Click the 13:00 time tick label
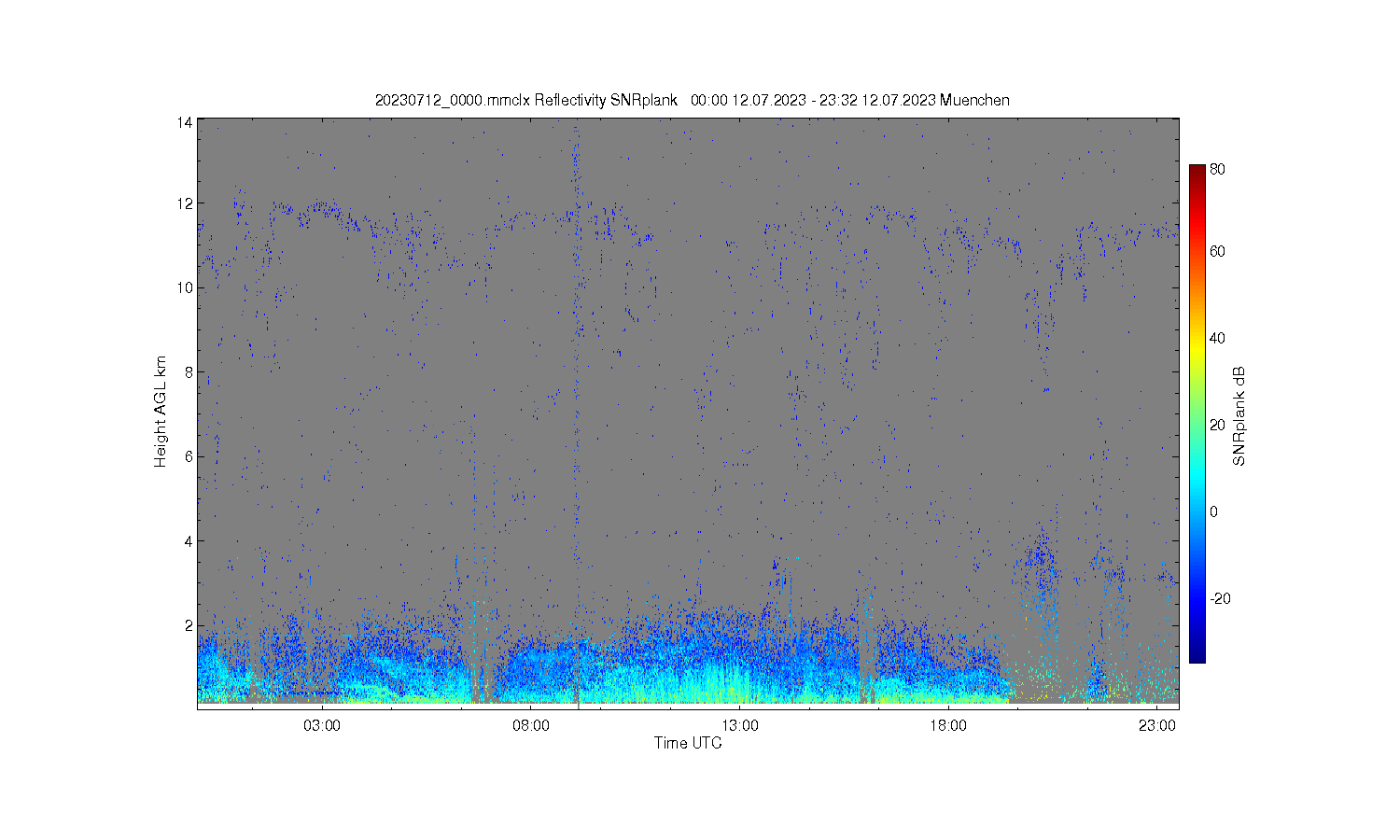Viewport: 1400px width, 840px height. [740, 725]
